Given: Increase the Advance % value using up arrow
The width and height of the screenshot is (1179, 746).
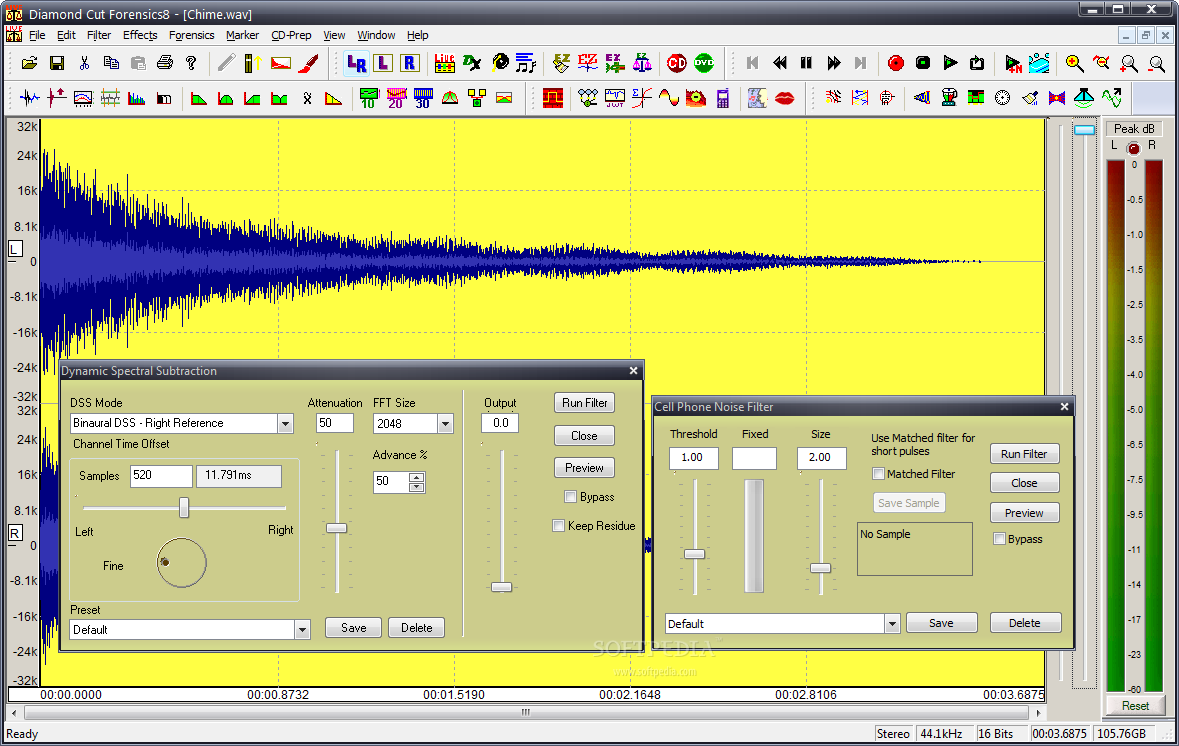Looking at the screenshot, I should [x=417, y=478].
